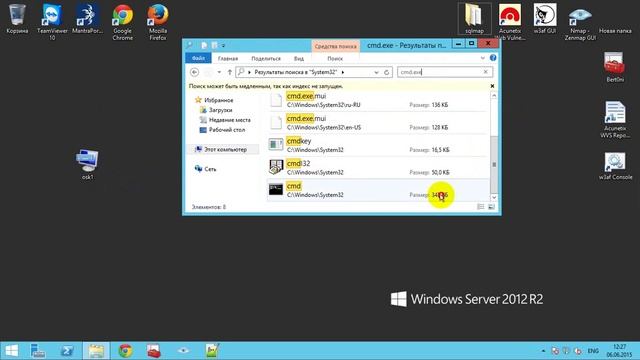Click the results list scroll-up arrow
This screenshot has width=640, height=360.
(494, 96)
